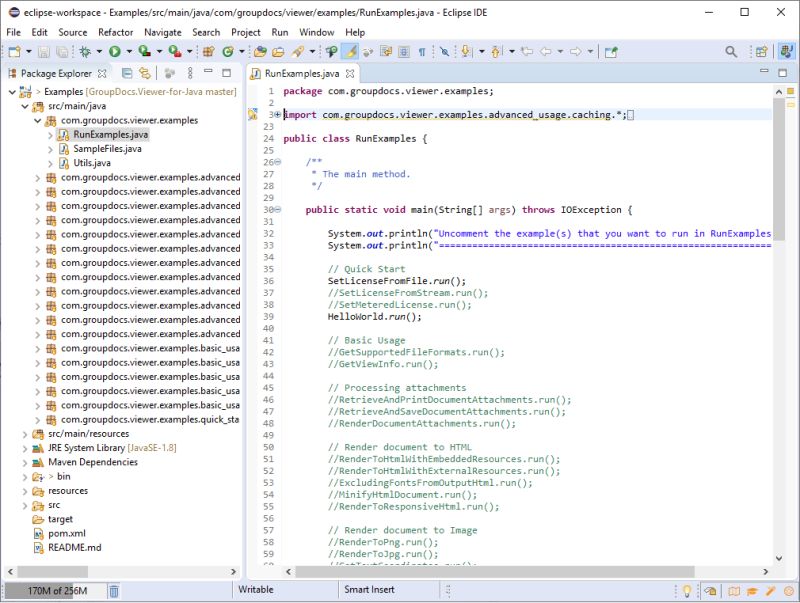
Task: Toggle Show Whitespace Characters pilcrow
Action: click(422, 52)
